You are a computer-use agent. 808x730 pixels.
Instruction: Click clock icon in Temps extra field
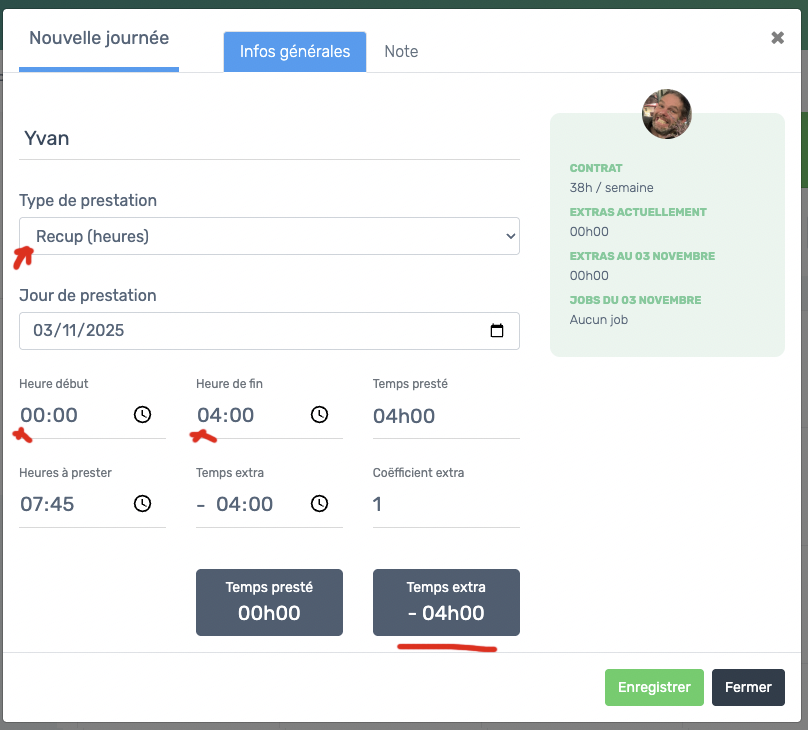(x=319, y=504)
